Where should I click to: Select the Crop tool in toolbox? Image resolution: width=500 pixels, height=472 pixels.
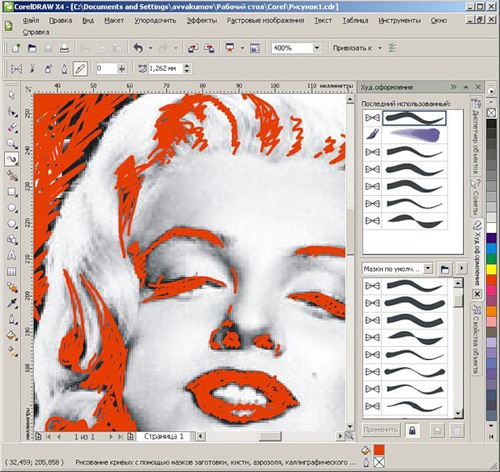tap(12, 127)
